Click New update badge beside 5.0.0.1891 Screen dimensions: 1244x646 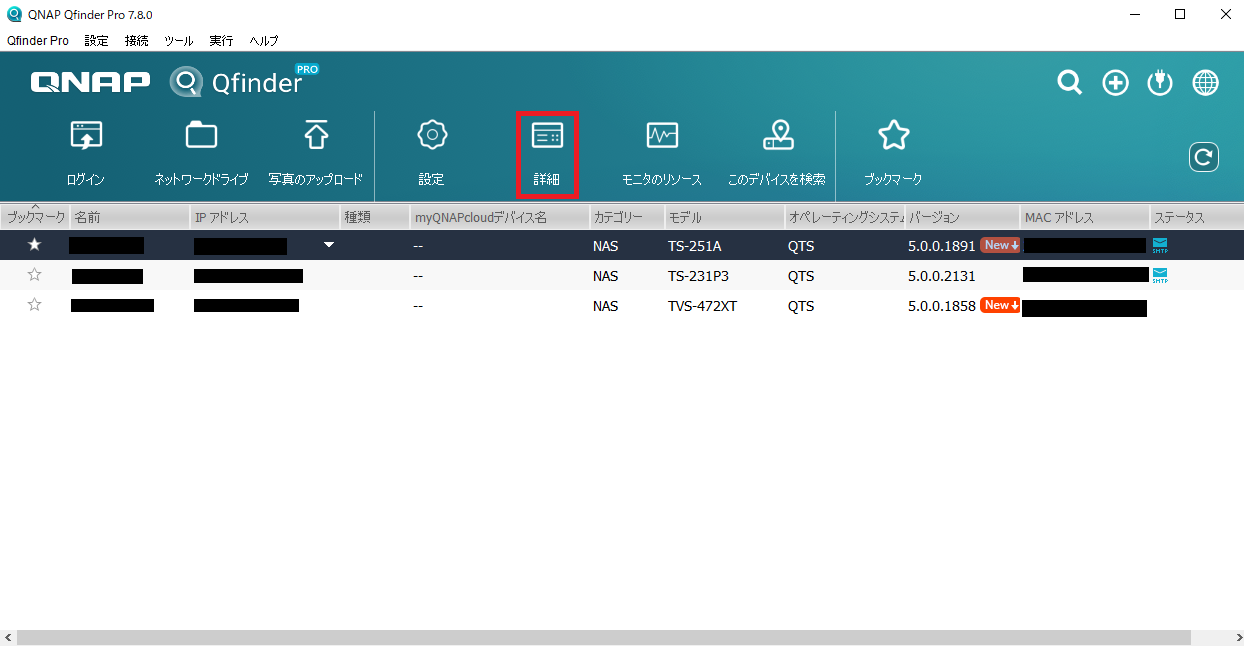(x=1000, y=245)
